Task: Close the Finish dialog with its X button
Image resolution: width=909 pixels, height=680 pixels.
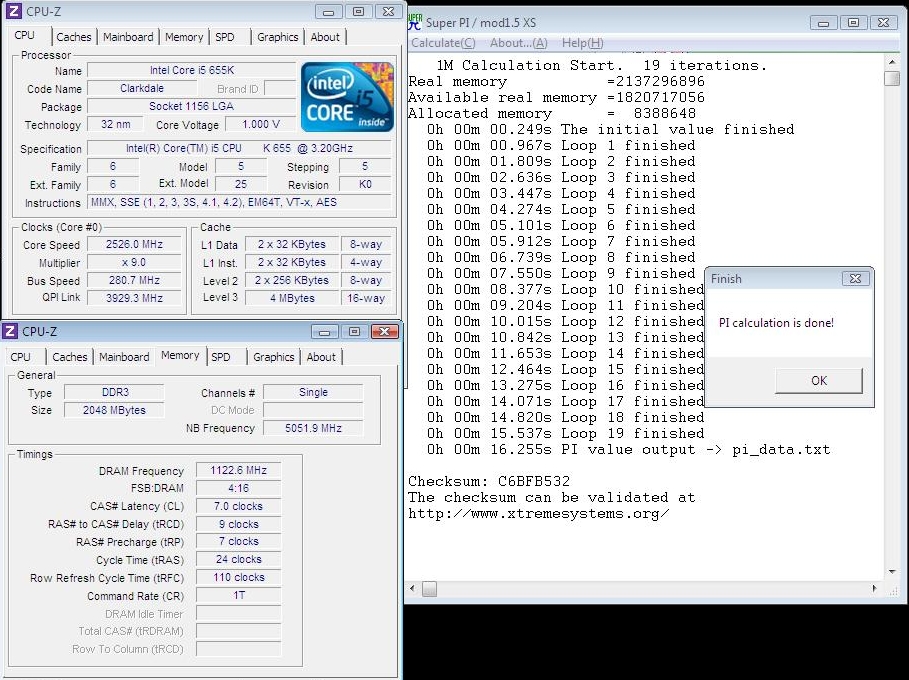Action: pyautogui.click(x=853, y=279)
